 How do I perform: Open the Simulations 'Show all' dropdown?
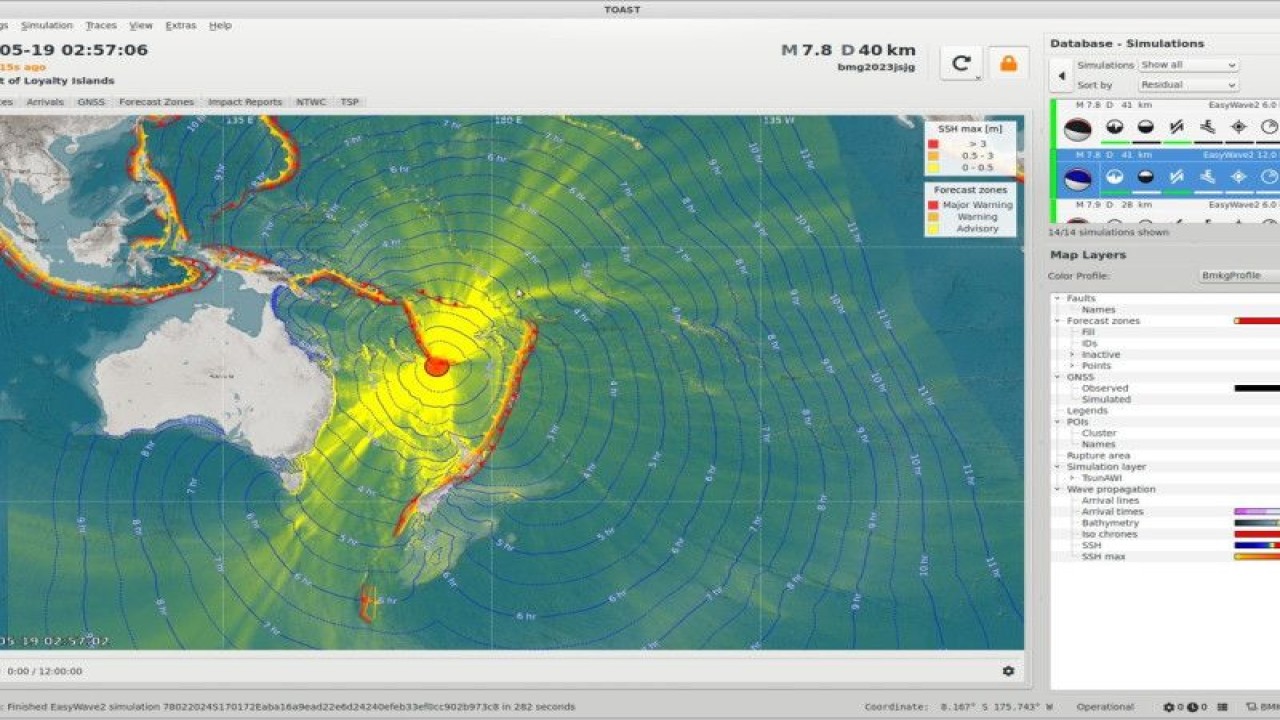click(x=1188, y=65)
